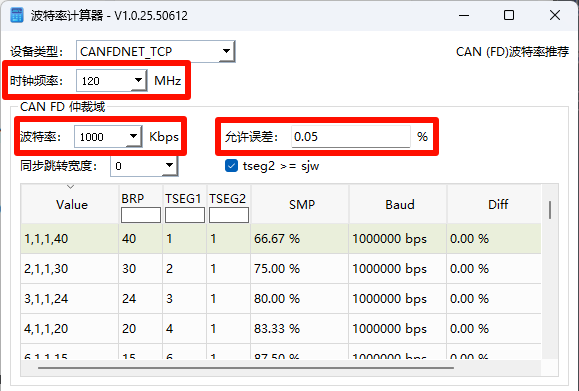Click the 75.00 % SMP cell
579x391 pixels.
click(299, 268)
